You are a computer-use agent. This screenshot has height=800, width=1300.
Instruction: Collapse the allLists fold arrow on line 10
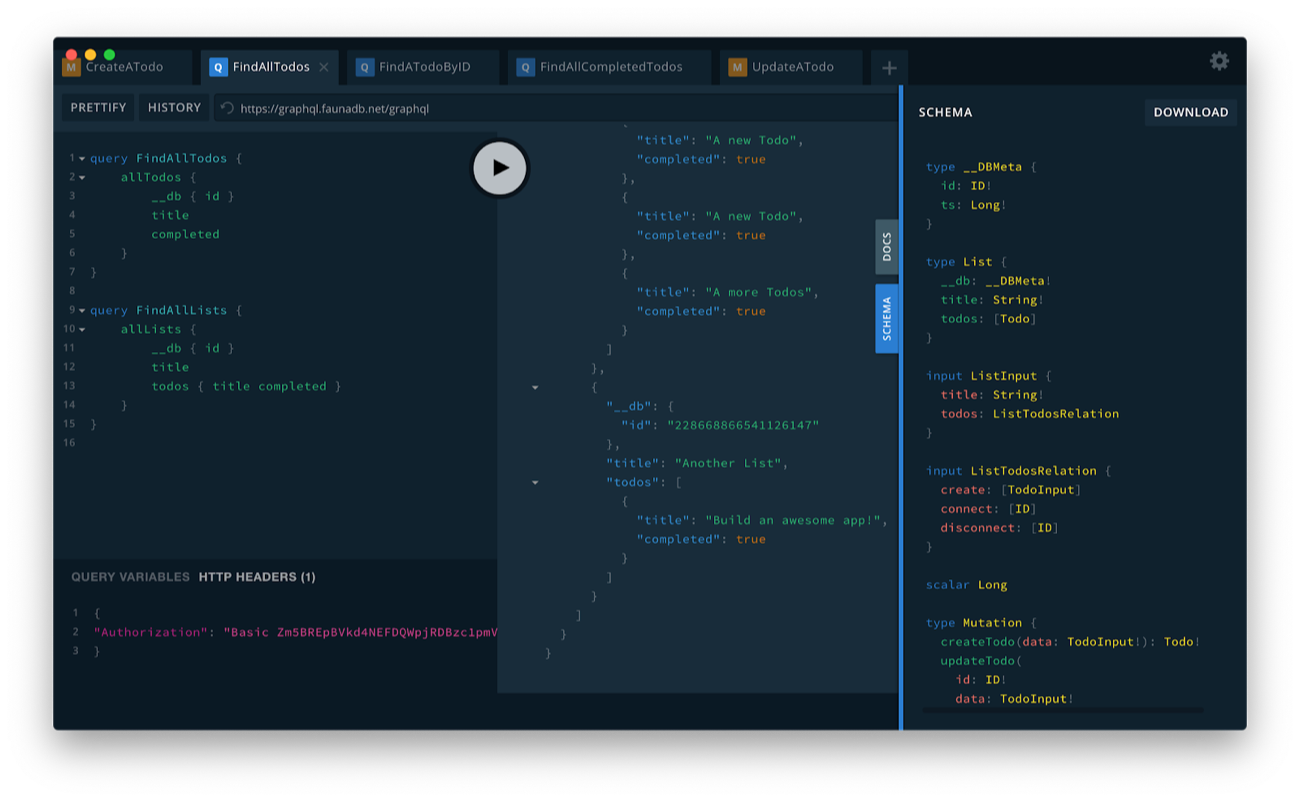coord(82,330)
